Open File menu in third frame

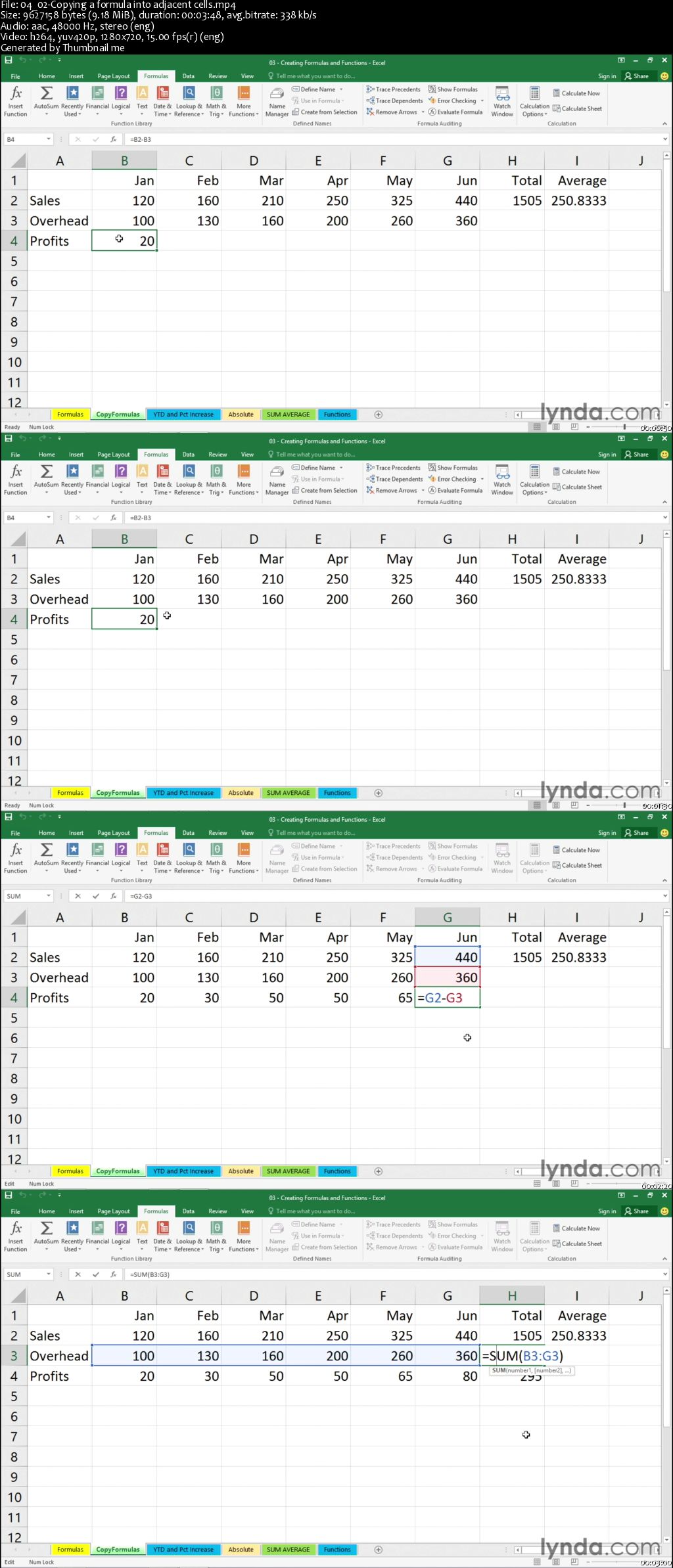15,833
